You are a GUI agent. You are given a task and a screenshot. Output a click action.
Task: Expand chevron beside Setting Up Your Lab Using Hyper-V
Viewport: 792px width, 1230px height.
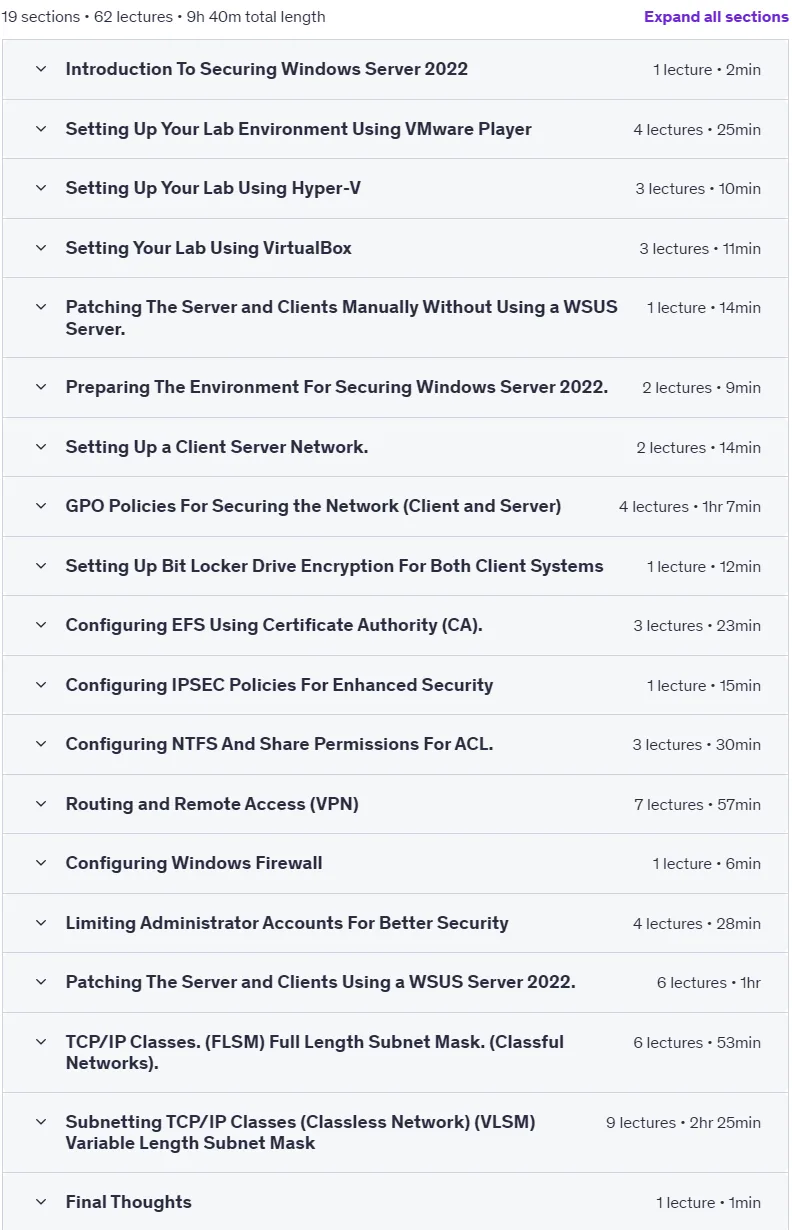point(41,188)
